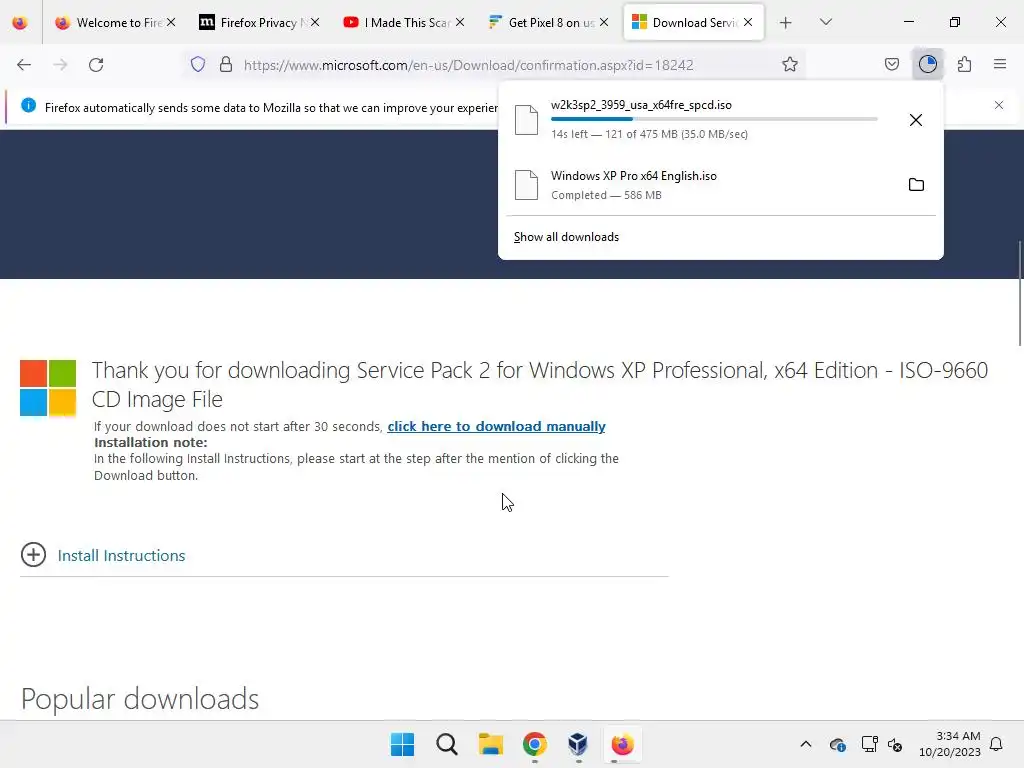Click the forward navigation arrow
The height and width of the screenshot is (768, 1024).
pos(60,65)
